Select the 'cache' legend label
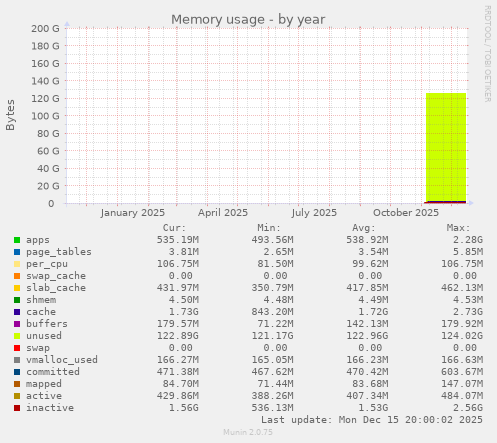This screenshot has height=443, width=497. point(41,312)
